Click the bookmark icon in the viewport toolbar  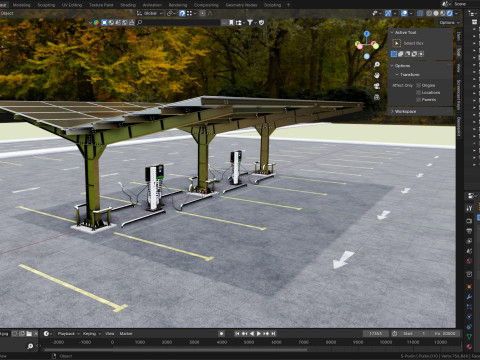[231, 22]
